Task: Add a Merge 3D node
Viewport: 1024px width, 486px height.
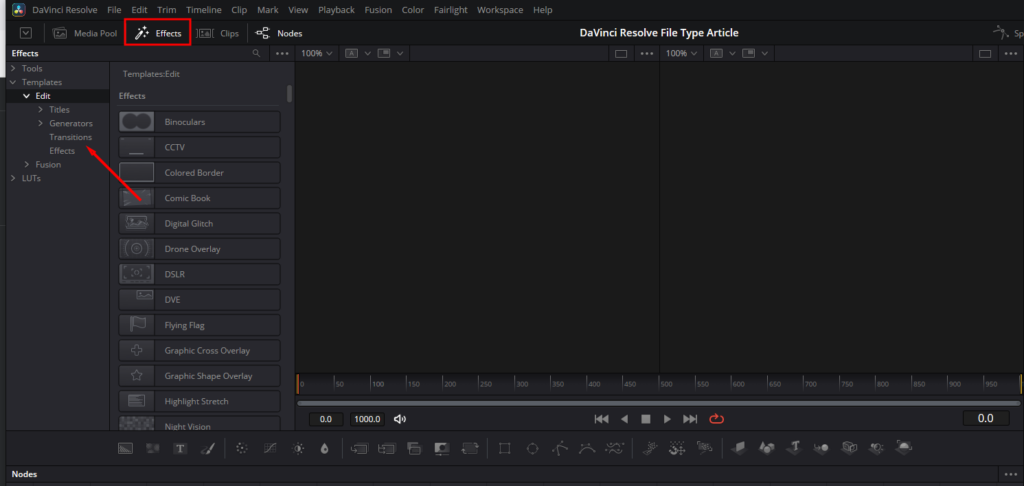Action: (821, 448)
